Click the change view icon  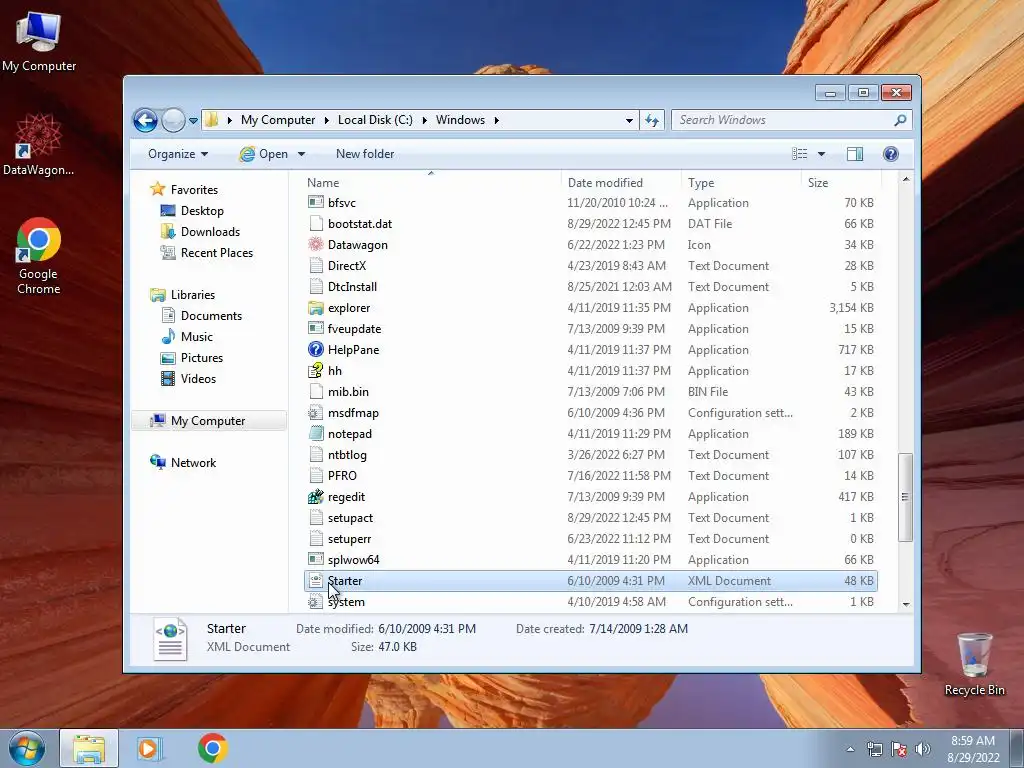[799, 154]
